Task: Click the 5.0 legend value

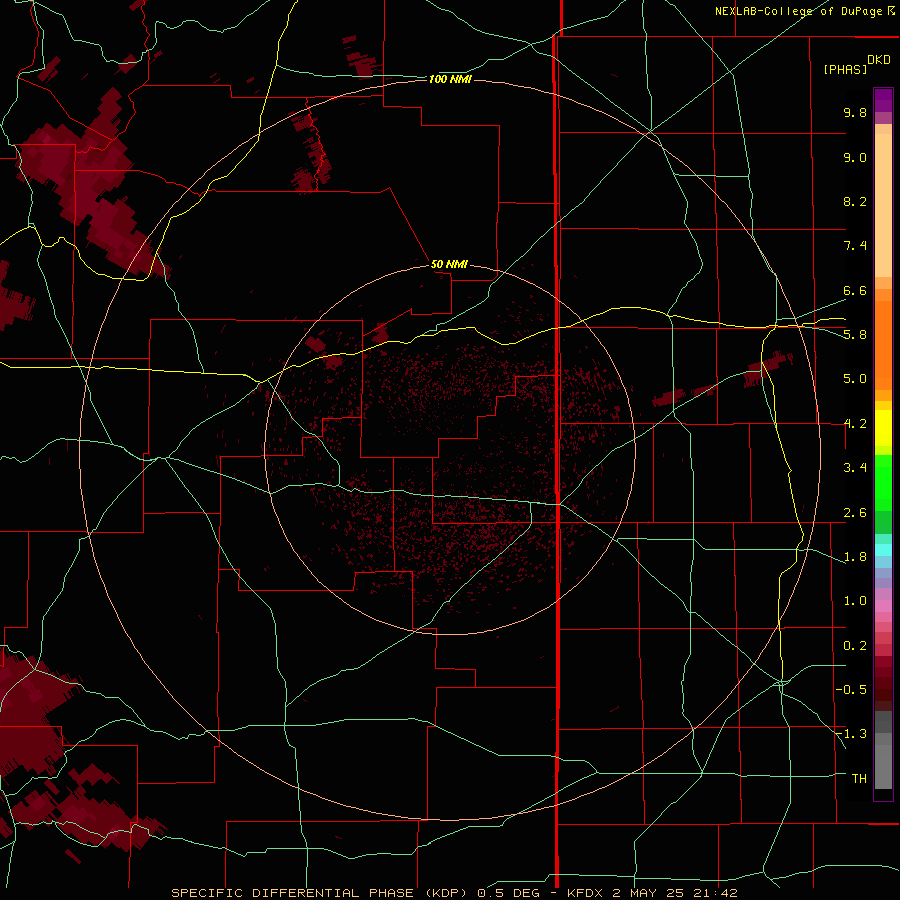Action: click(855, 379)
